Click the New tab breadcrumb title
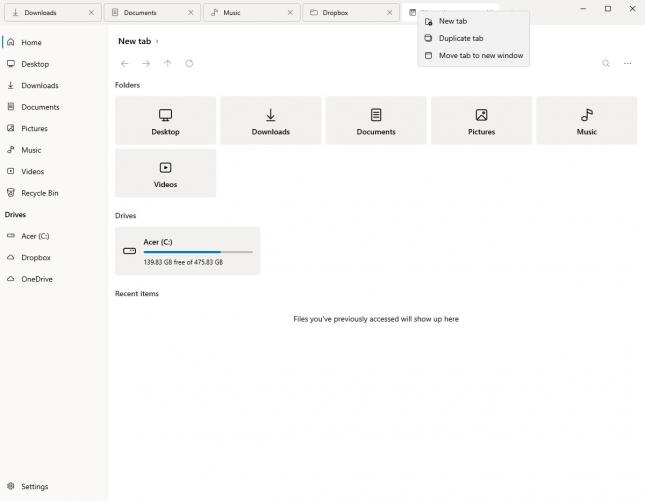The width and height of the screenshot is (645, 501). click(135, 41)
